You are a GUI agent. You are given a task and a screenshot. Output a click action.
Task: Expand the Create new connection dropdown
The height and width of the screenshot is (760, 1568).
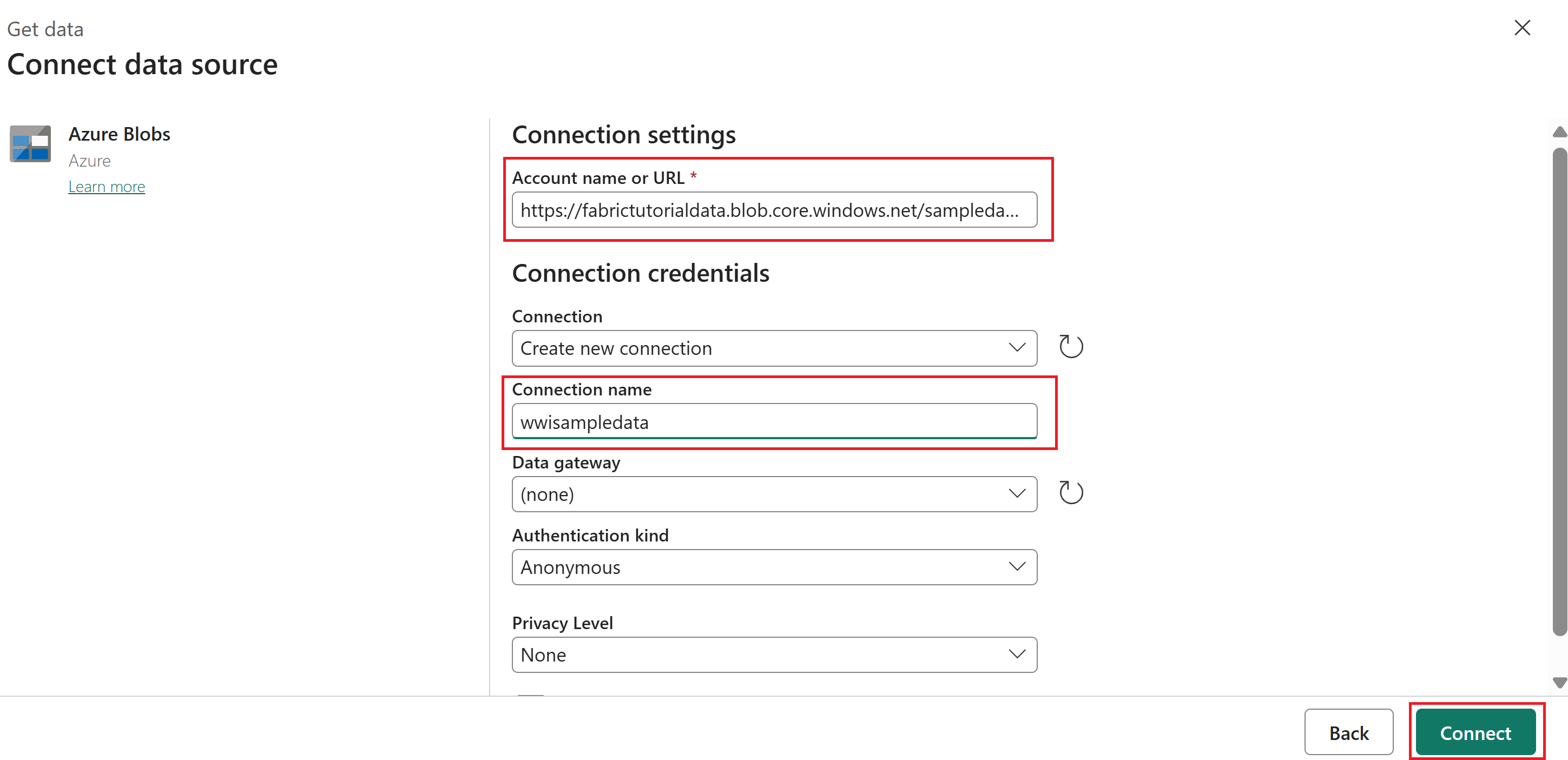(774, 348)
